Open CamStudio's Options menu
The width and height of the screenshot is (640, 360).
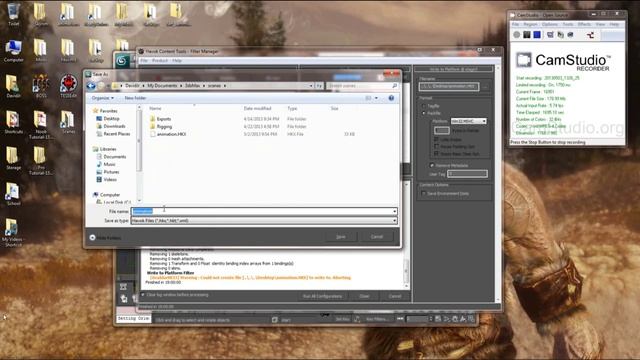coord(549,24)
